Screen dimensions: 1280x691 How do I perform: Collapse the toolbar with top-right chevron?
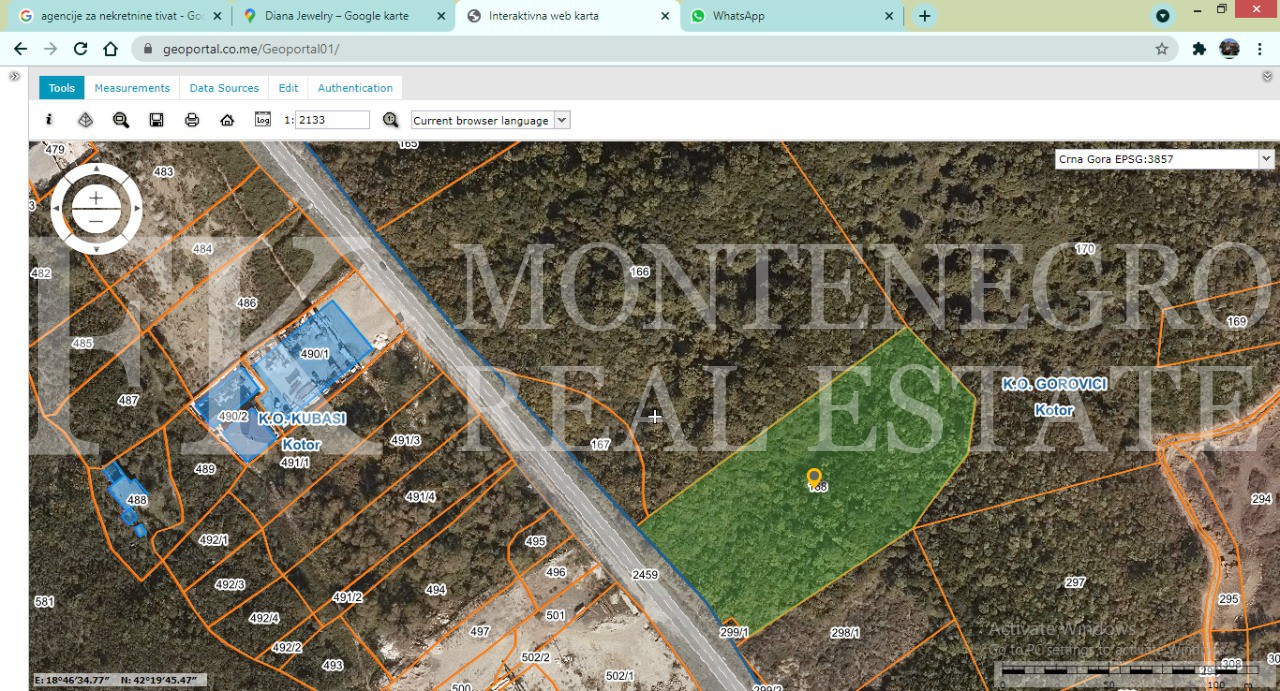[x=1267, y=76]
